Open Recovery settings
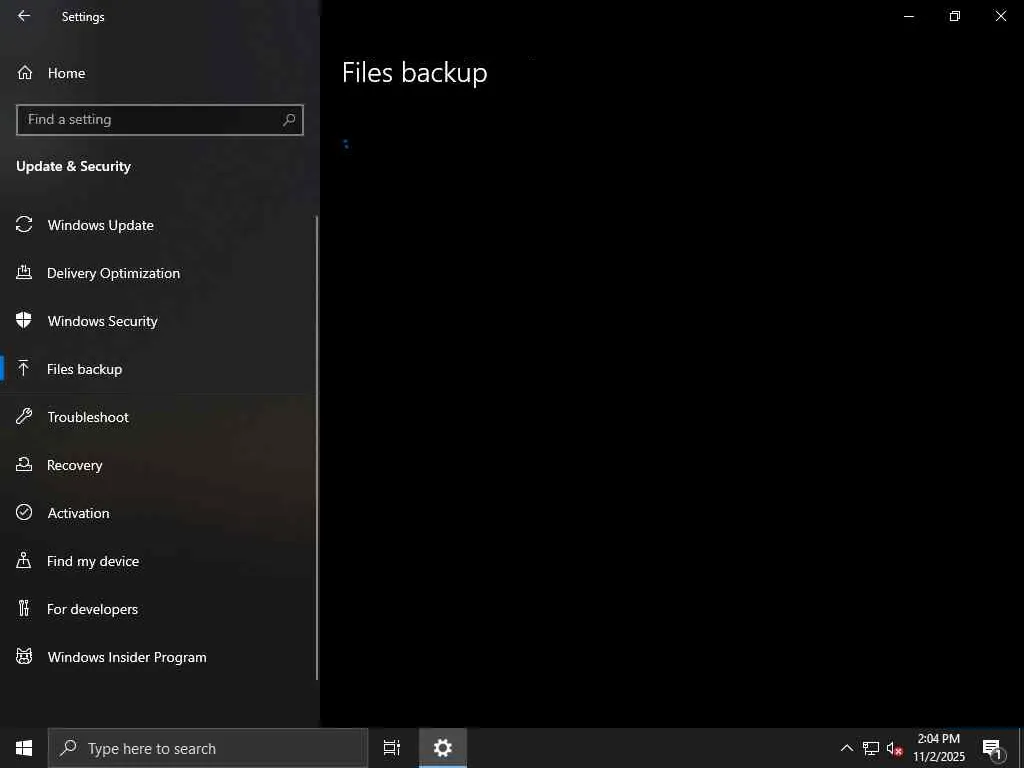 coord(158,465)
